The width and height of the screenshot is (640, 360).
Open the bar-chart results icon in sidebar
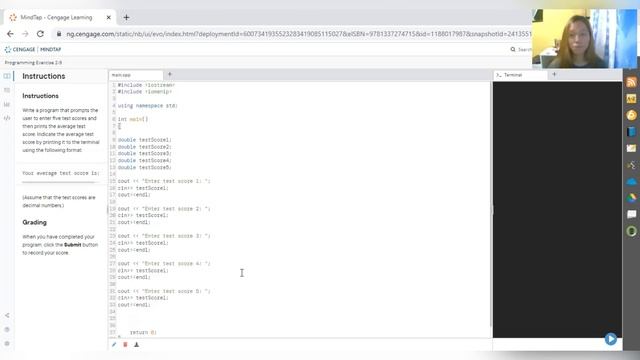pos(7,104)
